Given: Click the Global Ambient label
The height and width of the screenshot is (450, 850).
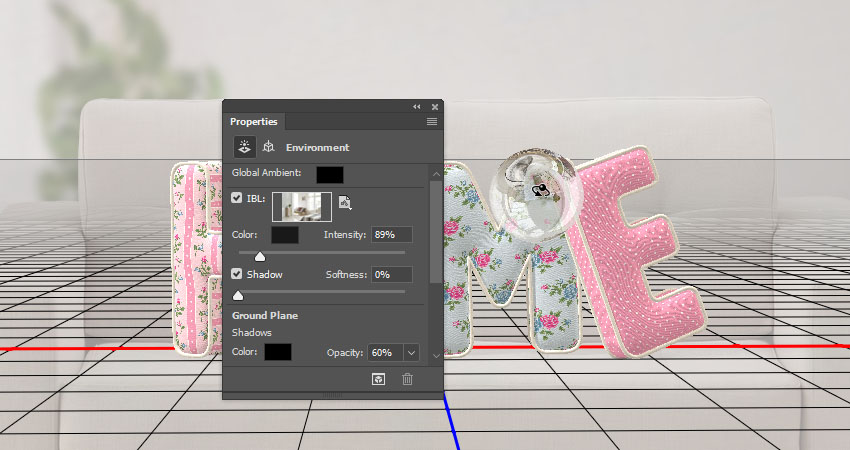Looking at the screenshot, I should point(266,172).
